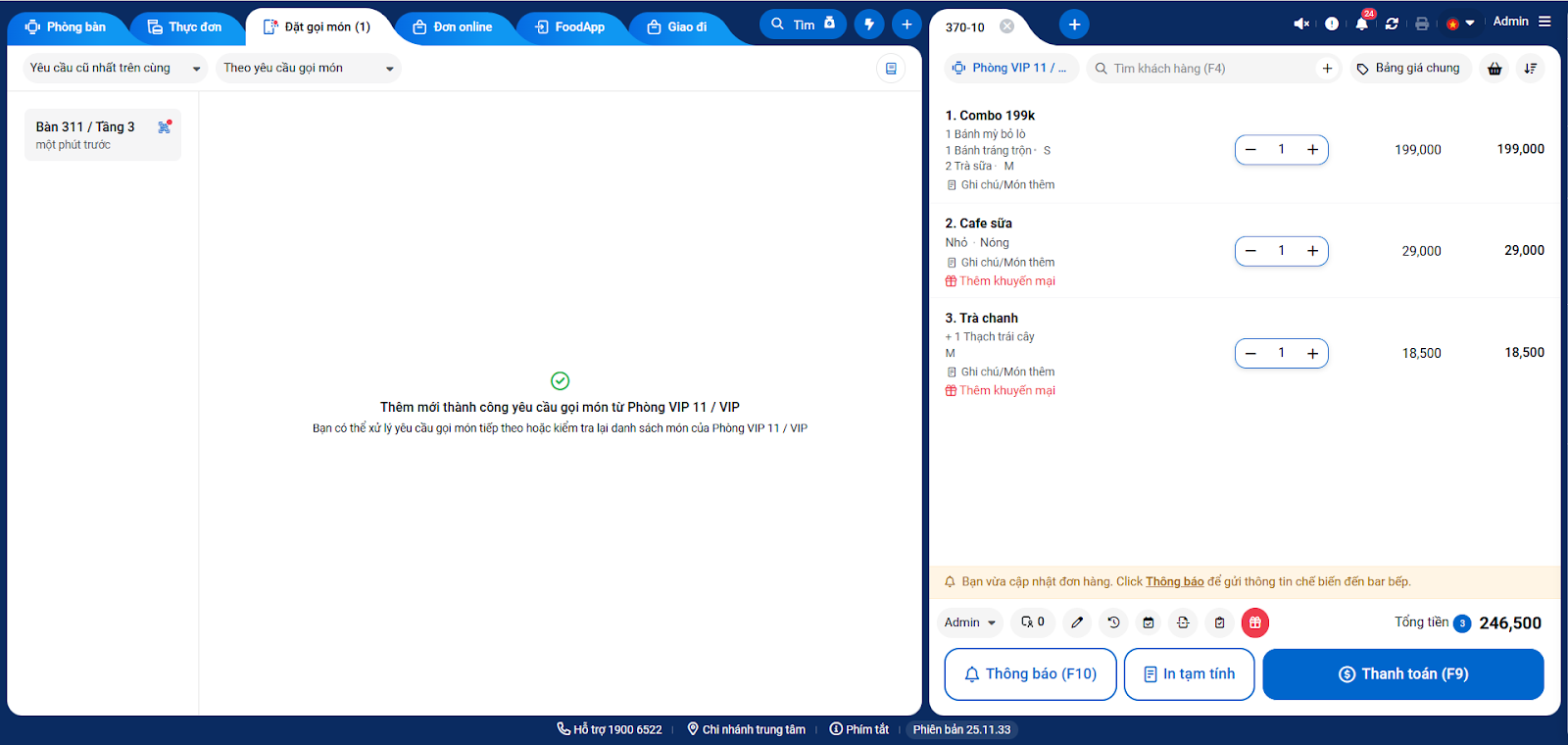The image size is (1568, 745).
Task: Click the Thanh toán (F9) payment button
Action: [1403, 674]
